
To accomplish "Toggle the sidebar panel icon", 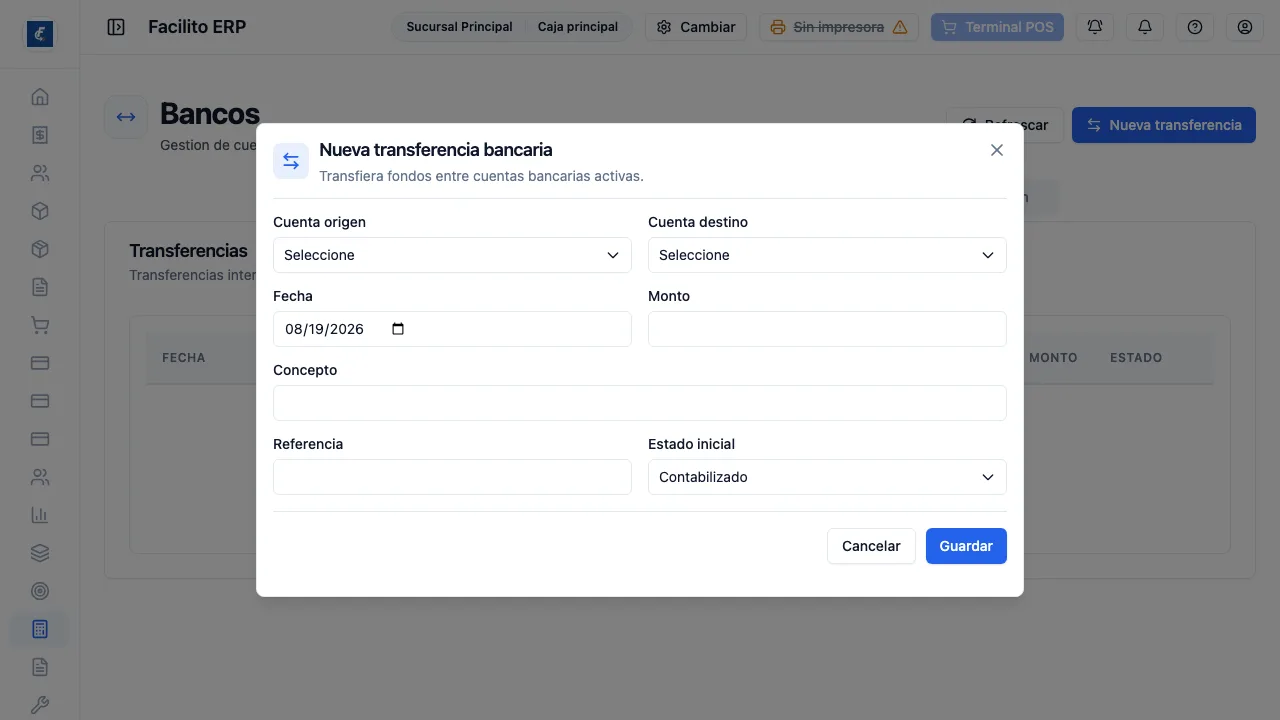I will (x=116, y=27).
